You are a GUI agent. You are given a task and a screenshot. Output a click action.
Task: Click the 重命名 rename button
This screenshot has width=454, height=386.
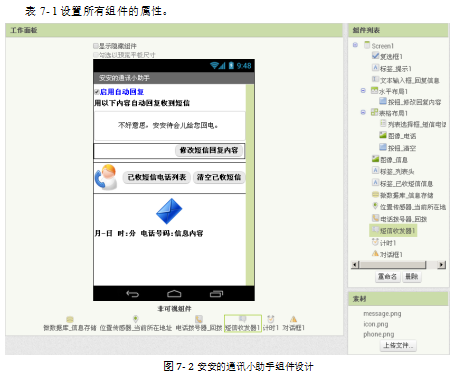pyautogui.click(x=388, y=276)
